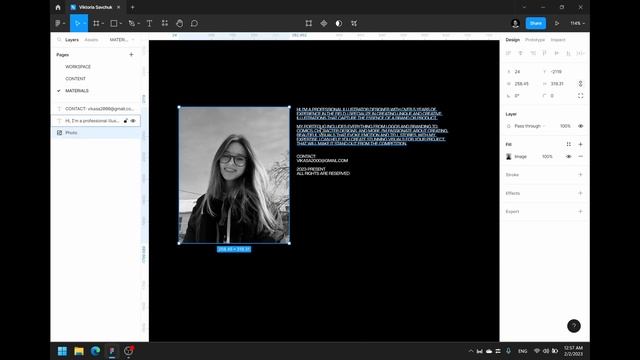Toggle lock on the 'Hi, I'm a professional' layer
This screenshot has height=360, width=640.
[126, 121]
